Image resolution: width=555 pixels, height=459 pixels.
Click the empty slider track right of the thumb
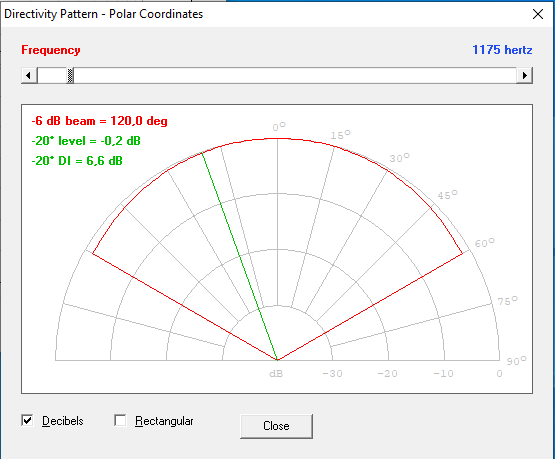click(295, 75)
